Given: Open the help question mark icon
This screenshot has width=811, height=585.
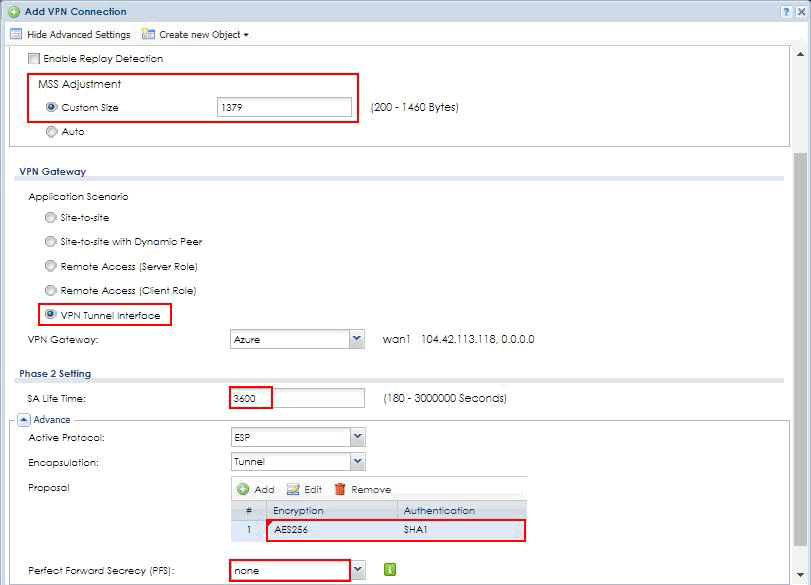Looking at the screenshot, I should pyautogui.click(x=786, y=11).
